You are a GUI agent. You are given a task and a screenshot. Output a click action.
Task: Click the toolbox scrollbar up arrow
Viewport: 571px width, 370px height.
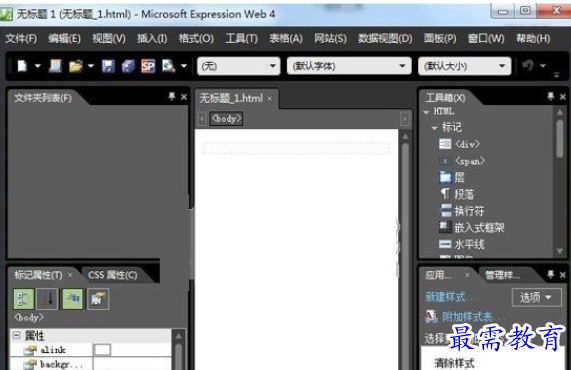560,113
